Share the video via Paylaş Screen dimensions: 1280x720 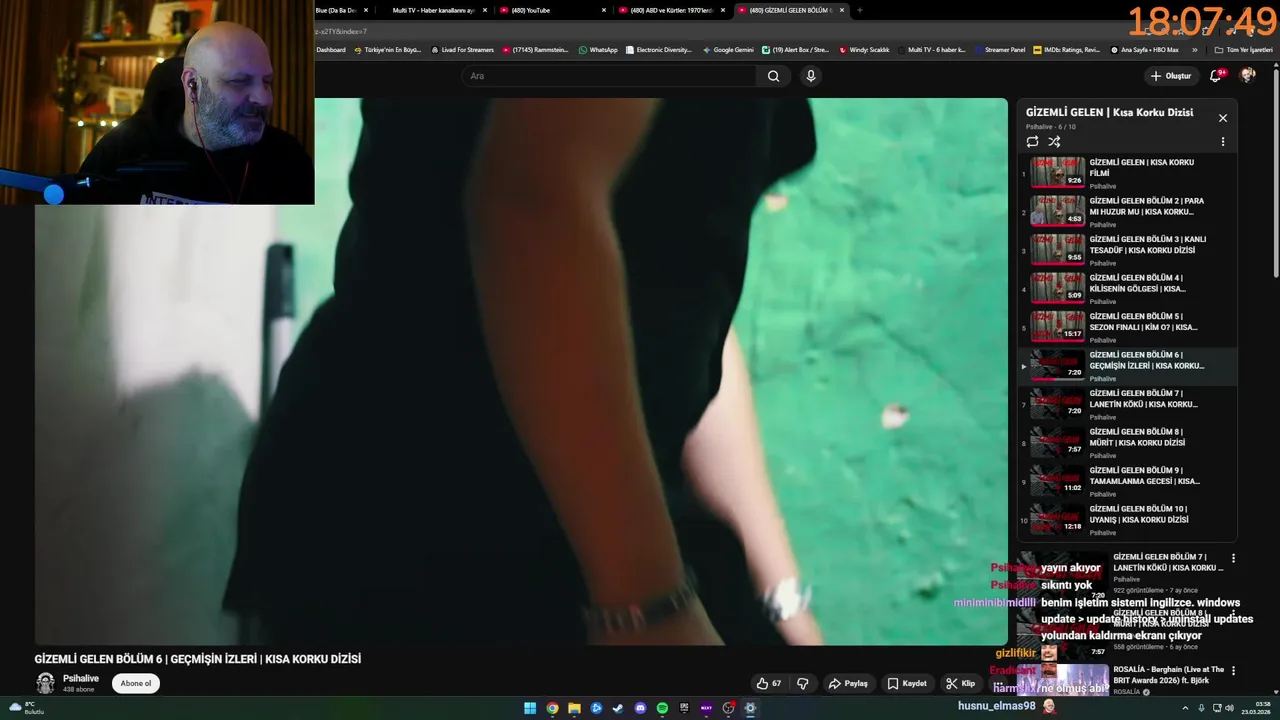pos(848,684)
